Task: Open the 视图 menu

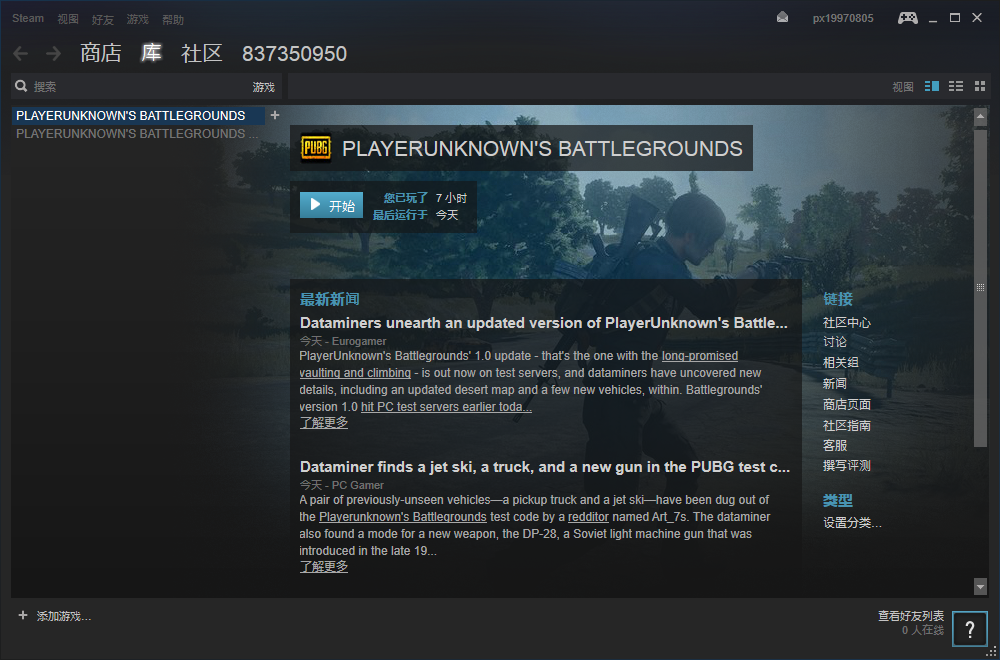Action: (68, 19)
